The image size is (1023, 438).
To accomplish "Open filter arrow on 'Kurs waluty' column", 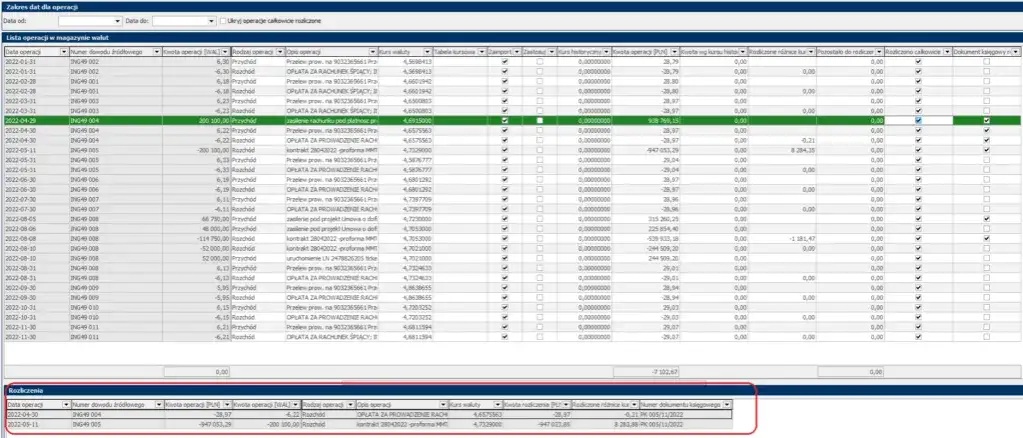I will [427, 50].
